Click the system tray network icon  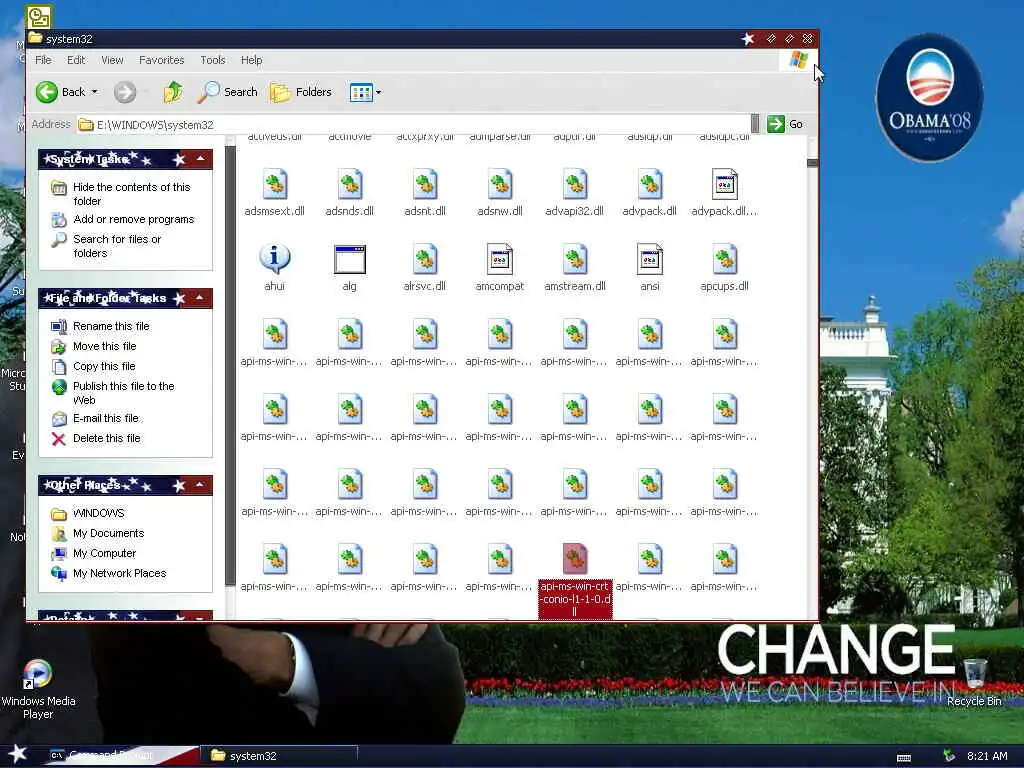[x=950, y=756]
